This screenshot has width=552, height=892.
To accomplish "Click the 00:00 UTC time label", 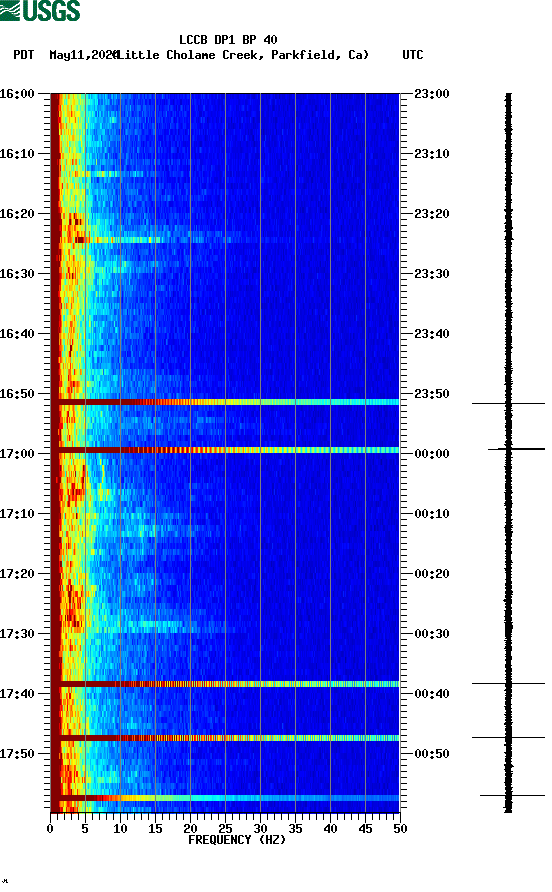I will click(432, 454).
